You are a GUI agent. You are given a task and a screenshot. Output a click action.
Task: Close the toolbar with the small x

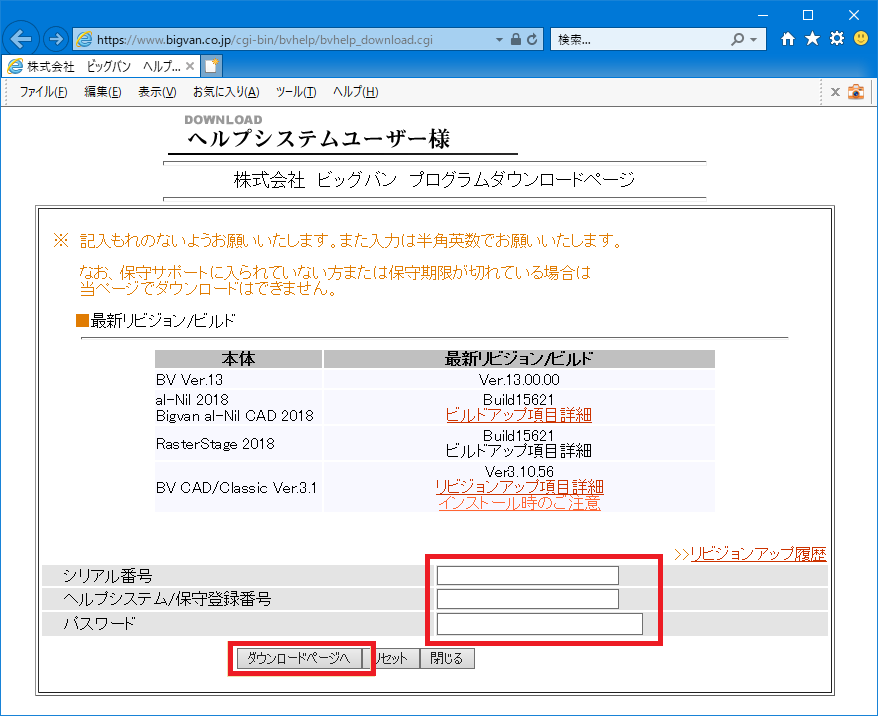[835, 92]
